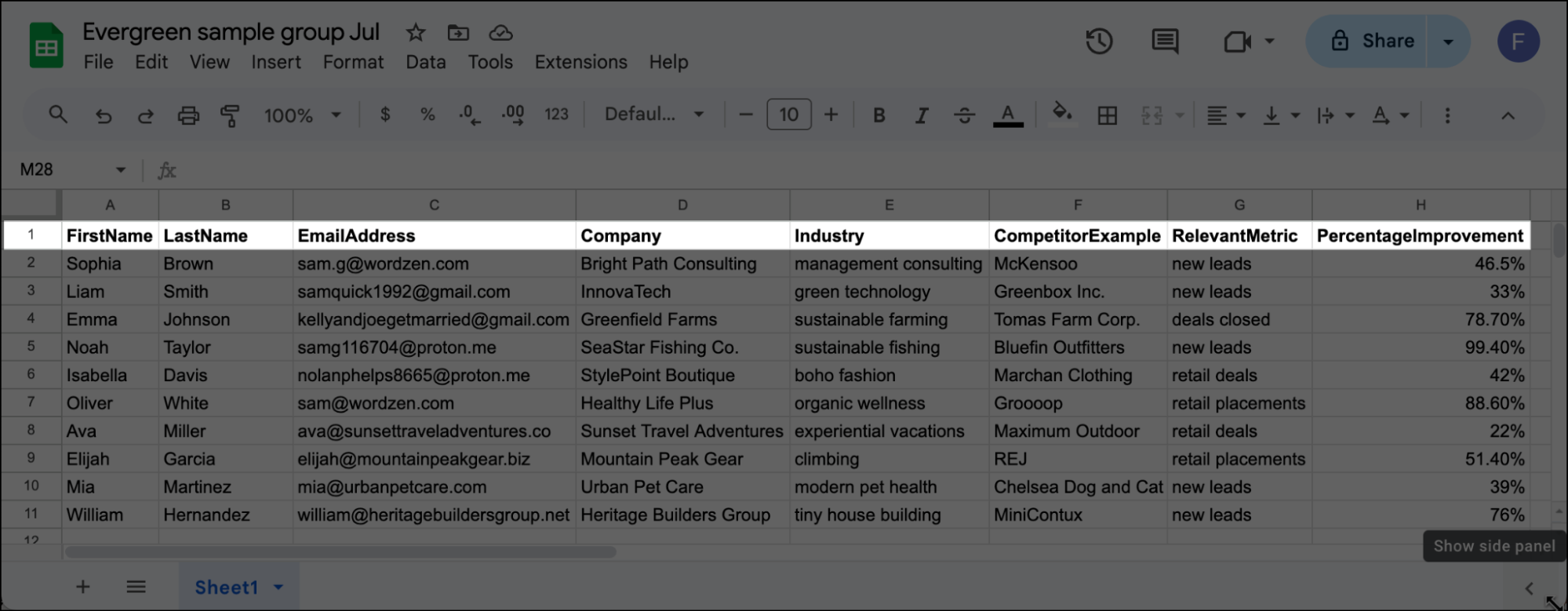The height and width of the screenshot is (611, 1568).
Task: Start a video call with camera icon
Action: 1237,41
